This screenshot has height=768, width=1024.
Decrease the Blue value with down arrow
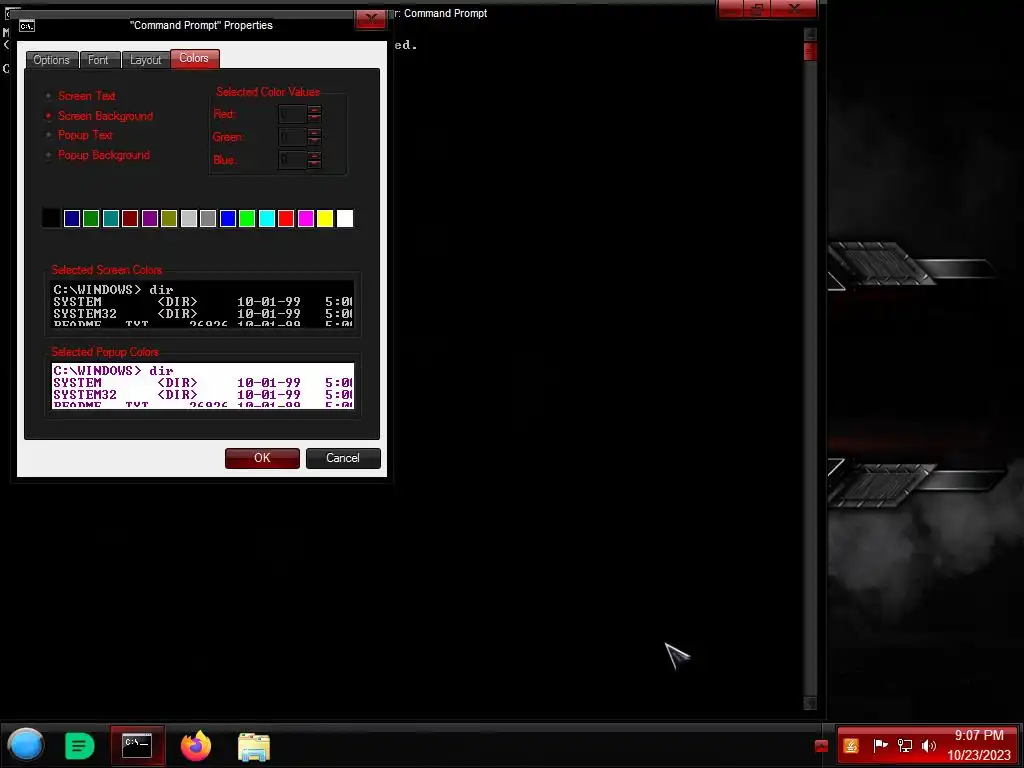click(314, 164)
